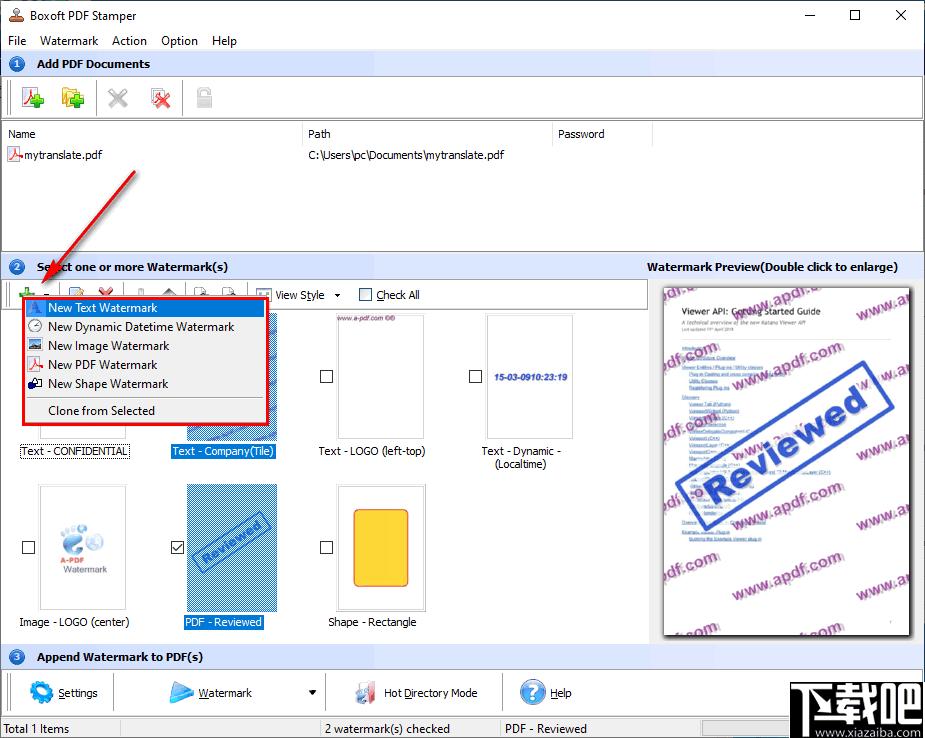Click the PDF icon beside mytranslate.pdf
The width and height of the screenshot is (925, 738).
(15, 155)
